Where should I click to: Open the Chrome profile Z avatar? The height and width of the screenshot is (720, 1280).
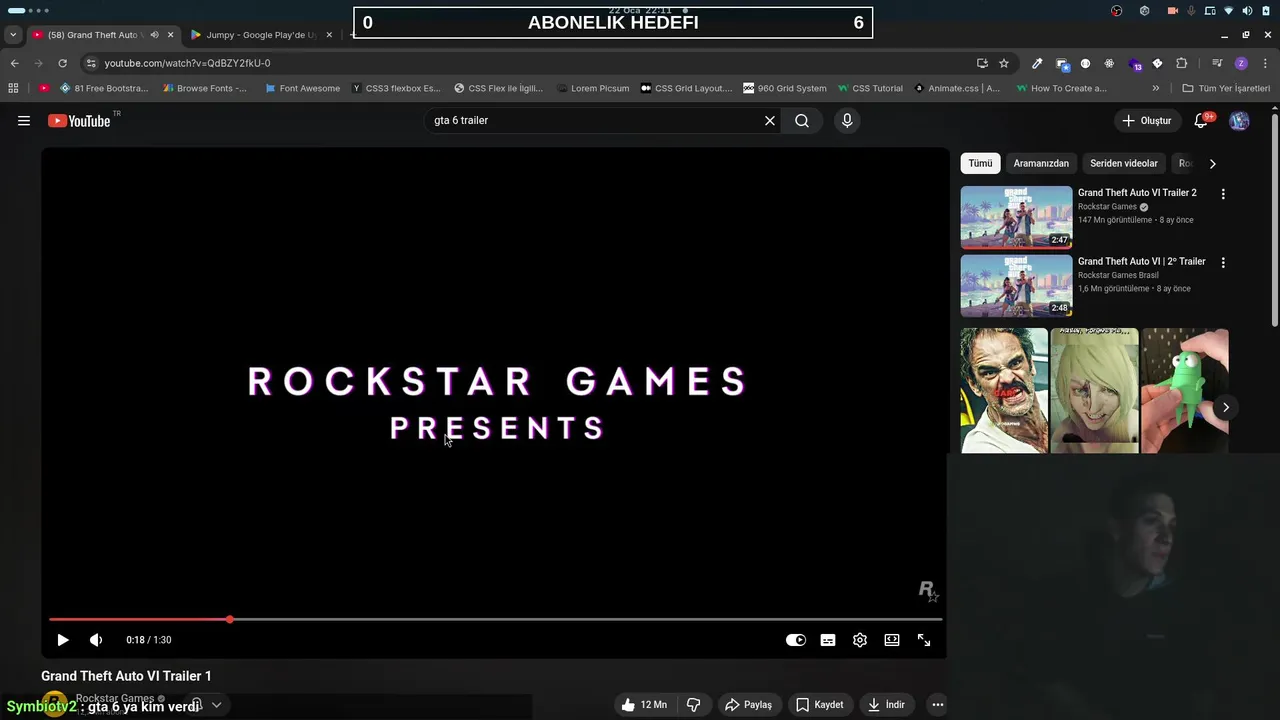point(1241,63)
